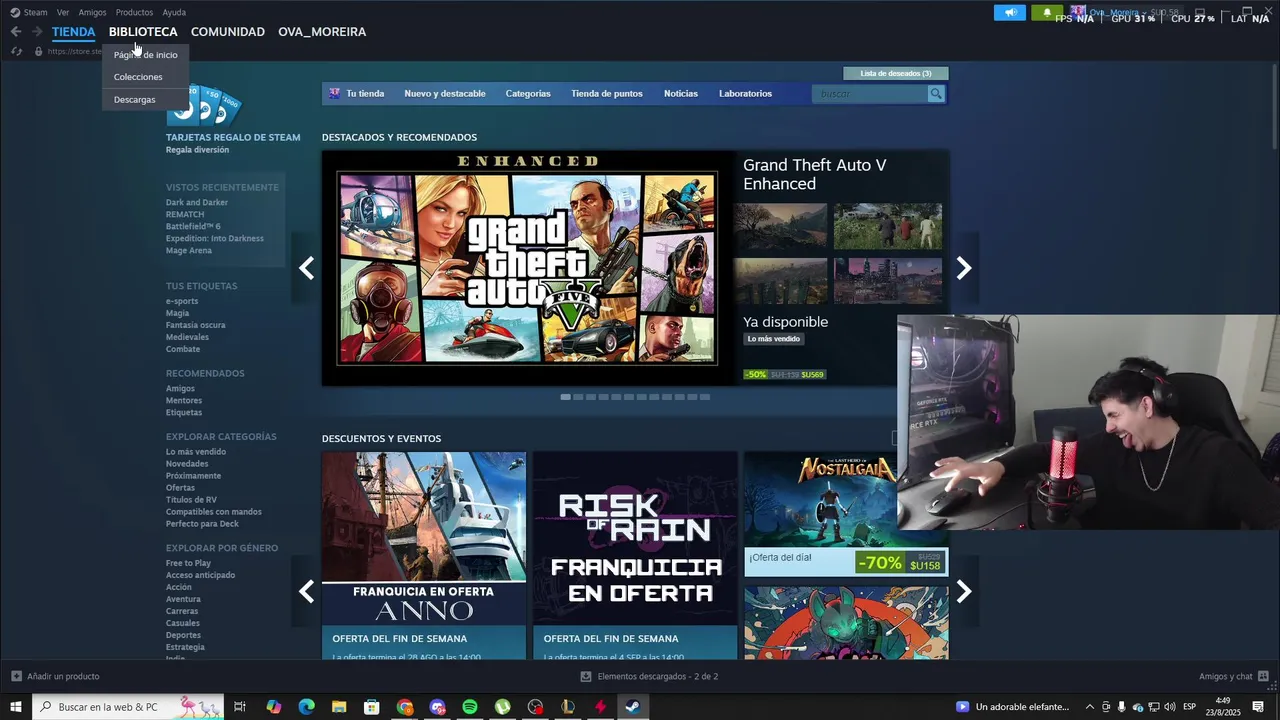Open the green notifications bell
1280x720 pixels.
coord(1046,12)
